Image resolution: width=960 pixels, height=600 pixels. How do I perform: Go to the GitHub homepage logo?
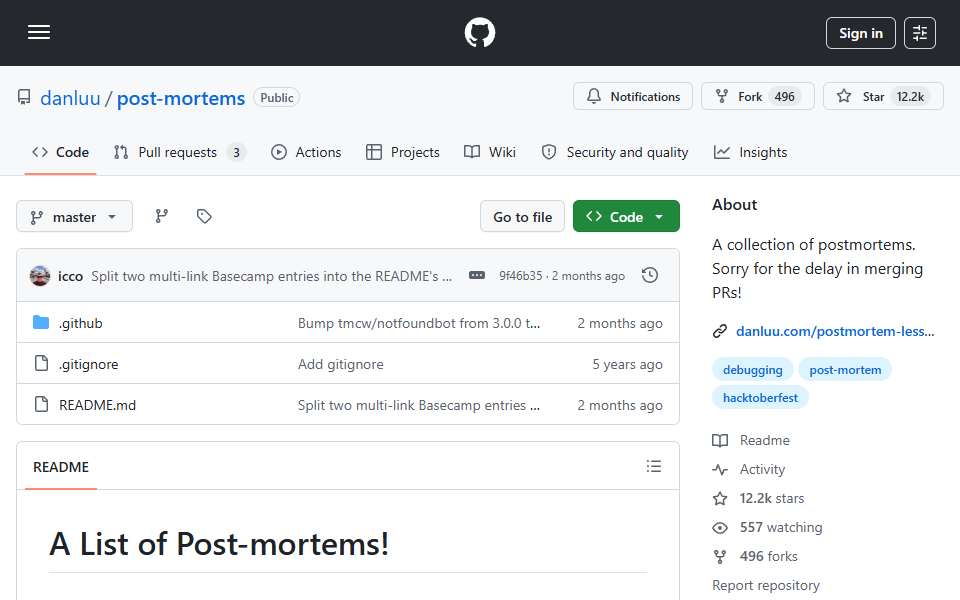[479, 32]
